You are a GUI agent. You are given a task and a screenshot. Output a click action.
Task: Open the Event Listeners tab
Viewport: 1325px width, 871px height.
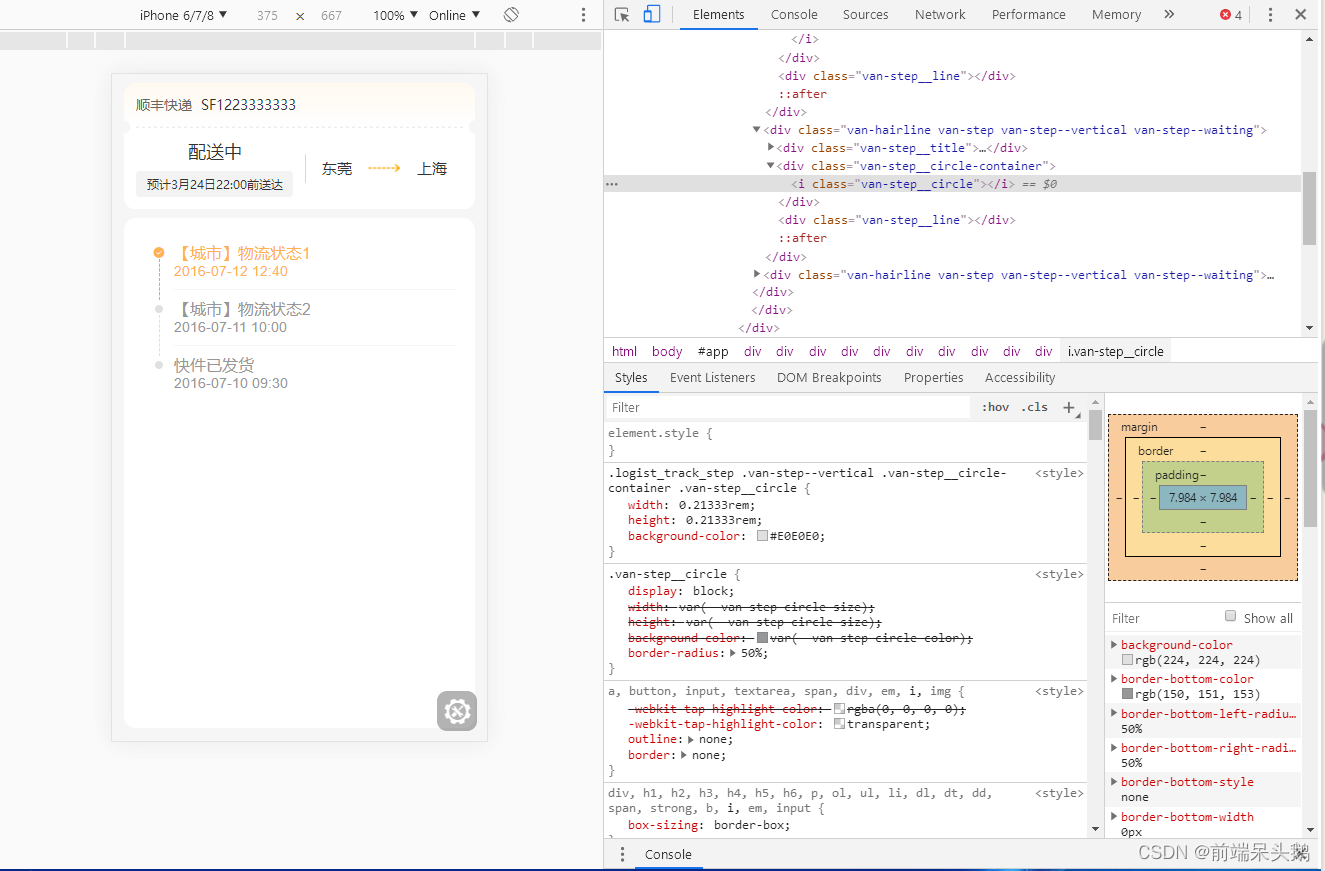coord(713,377)
